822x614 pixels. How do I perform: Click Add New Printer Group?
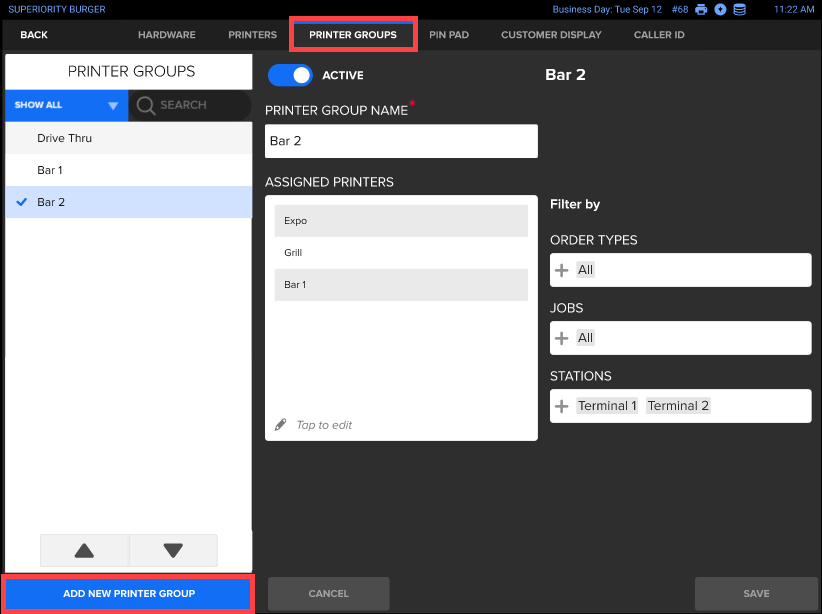[x=127, y=594]
